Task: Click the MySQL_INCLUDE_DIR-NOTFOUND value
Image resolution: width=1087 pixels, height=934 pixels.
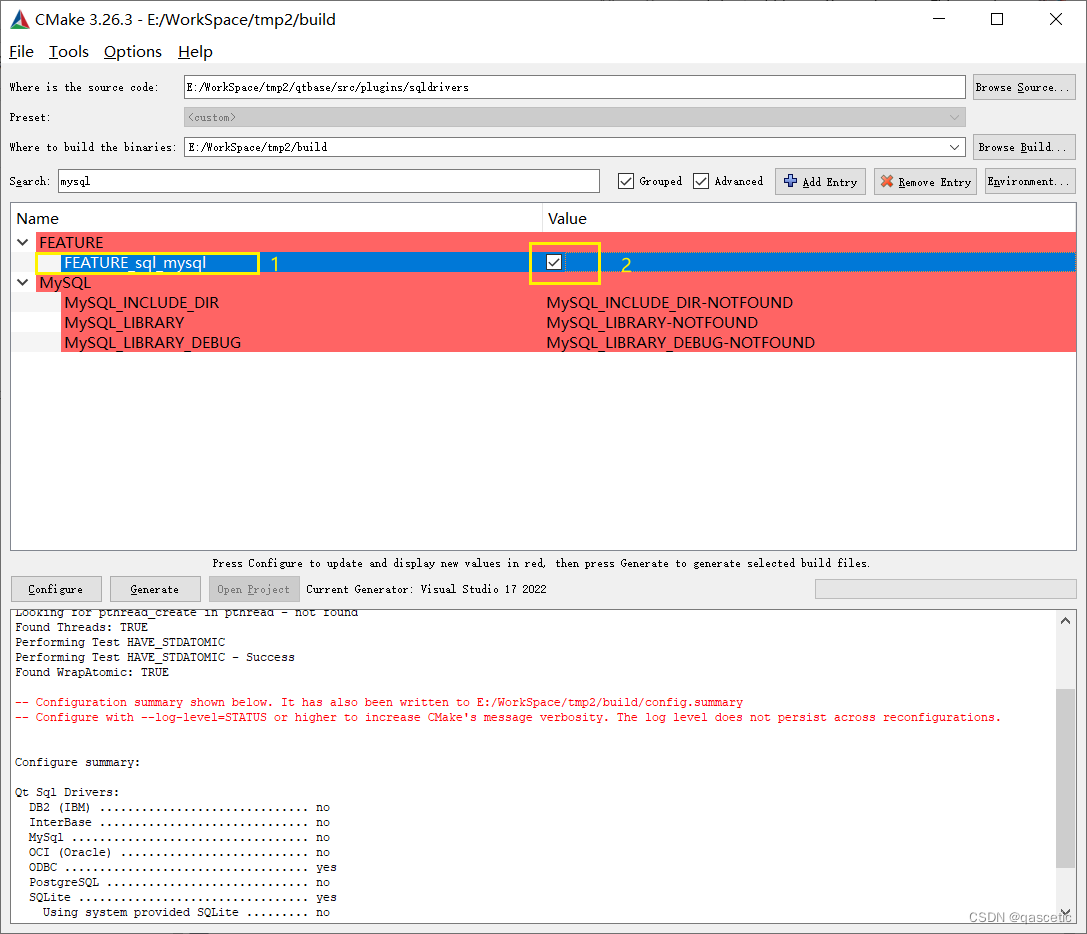Action: click(x=670, y=302)
